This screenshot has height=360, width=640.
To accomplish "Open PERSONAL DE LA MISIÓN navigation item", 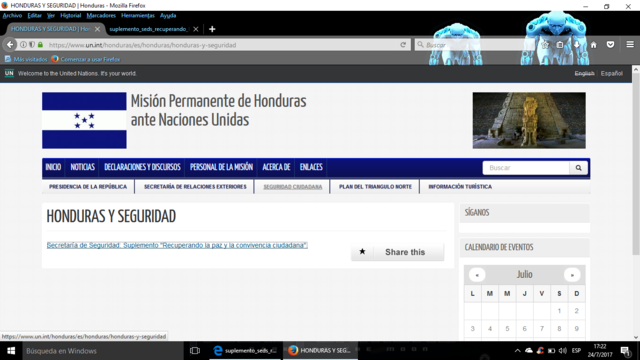I will (221, 167).
